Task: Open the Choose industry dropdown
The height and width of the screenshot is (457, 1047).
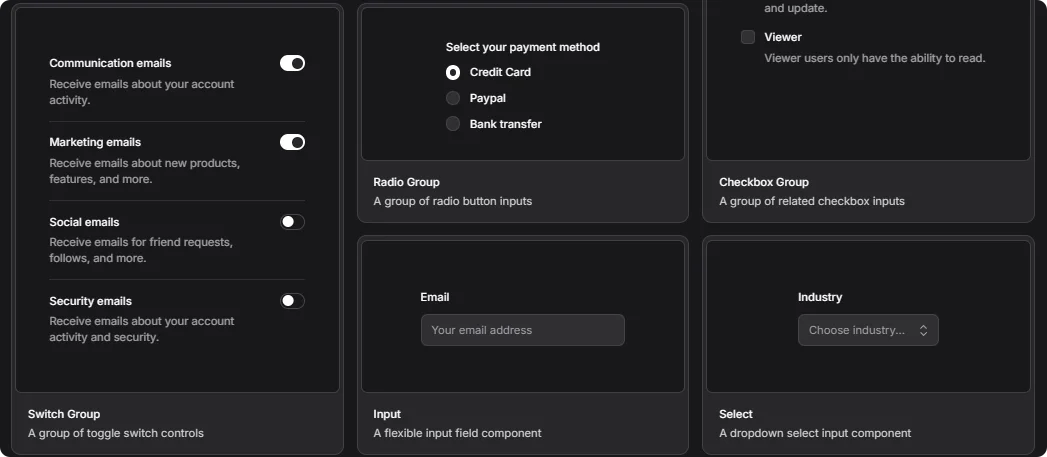Action: click(x=868, y=330)
